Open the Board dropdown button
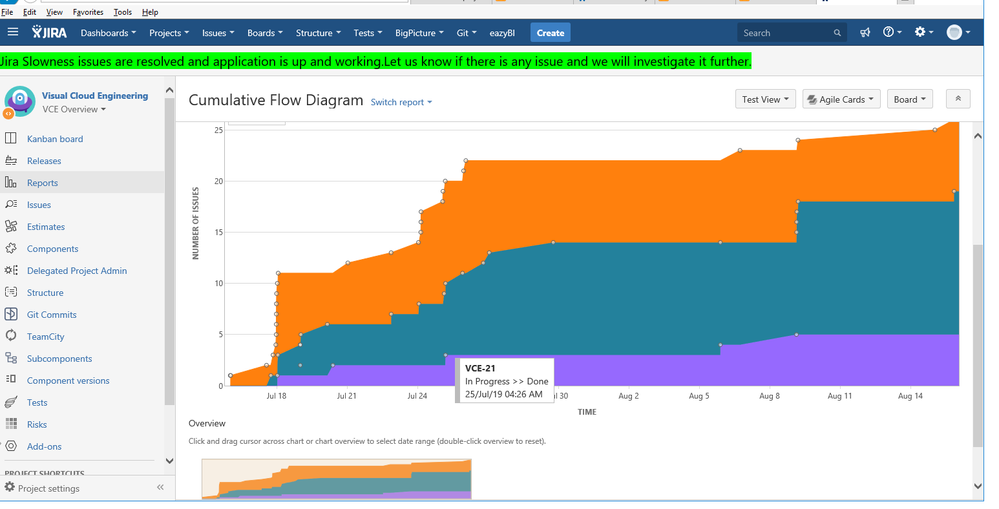The image size is (999, 509). point(910,99)
